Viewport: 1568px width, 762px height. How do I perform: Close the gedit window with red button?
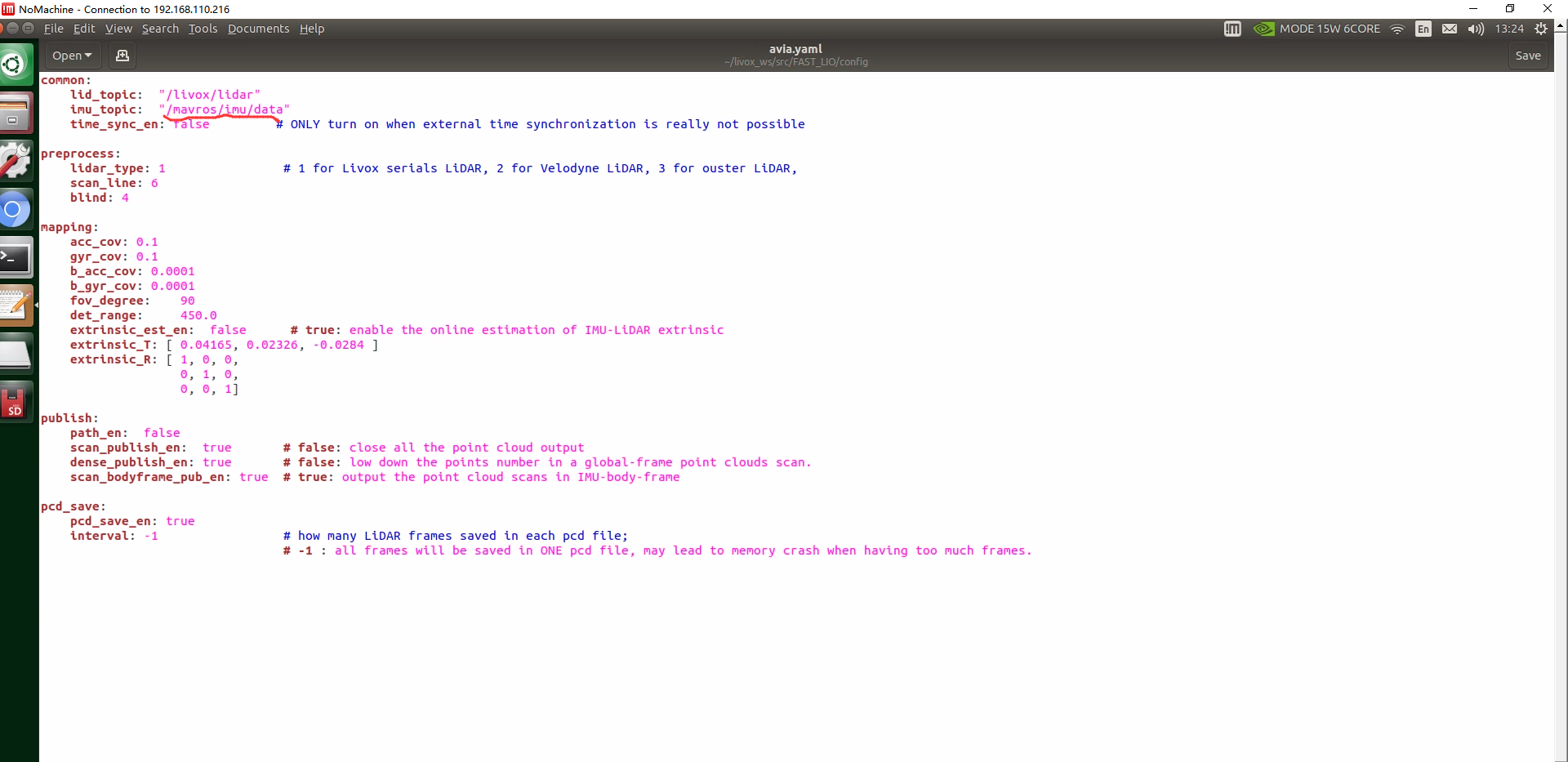(x=2, y=28)
